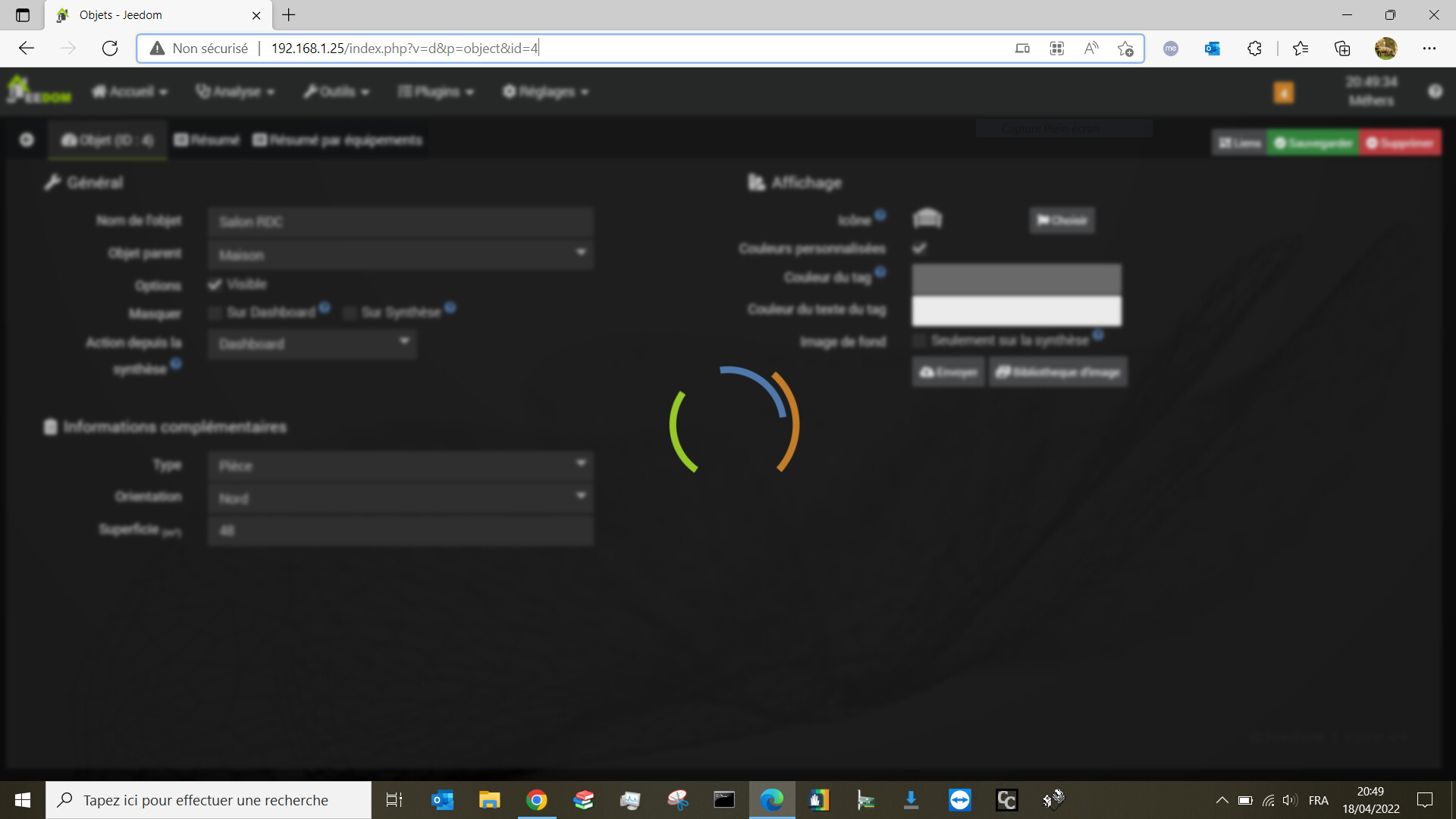
Task: Open Chrome from the taskbar
Action: coord(536,800)
